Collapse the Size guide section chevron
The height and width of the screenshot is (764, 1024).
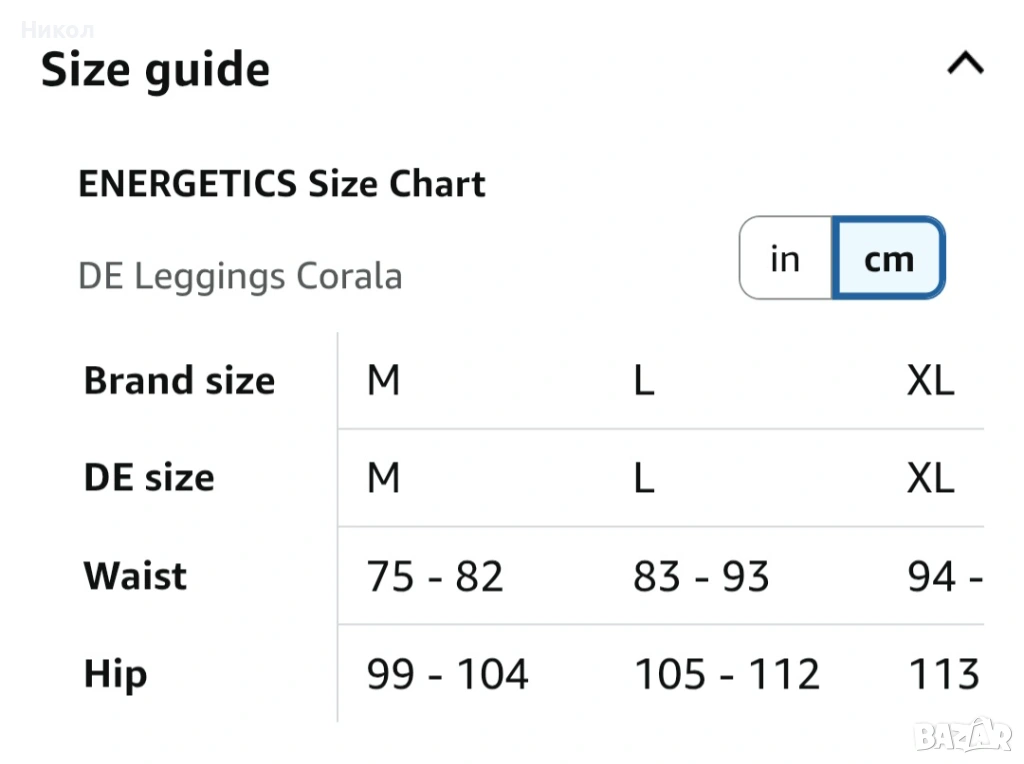pyautogui.click(x=965, y=65)
